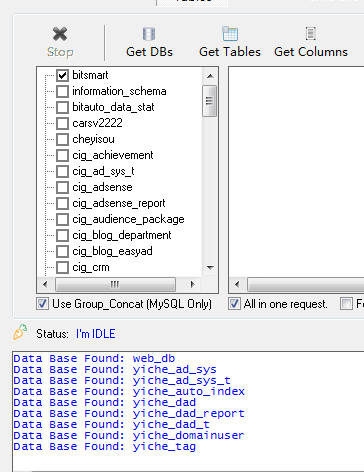The height and width of the screenshot is (472, 364).
Task: Click log line ending in yiche_dad
Action: pyautogui.click(x=105, y=402)
